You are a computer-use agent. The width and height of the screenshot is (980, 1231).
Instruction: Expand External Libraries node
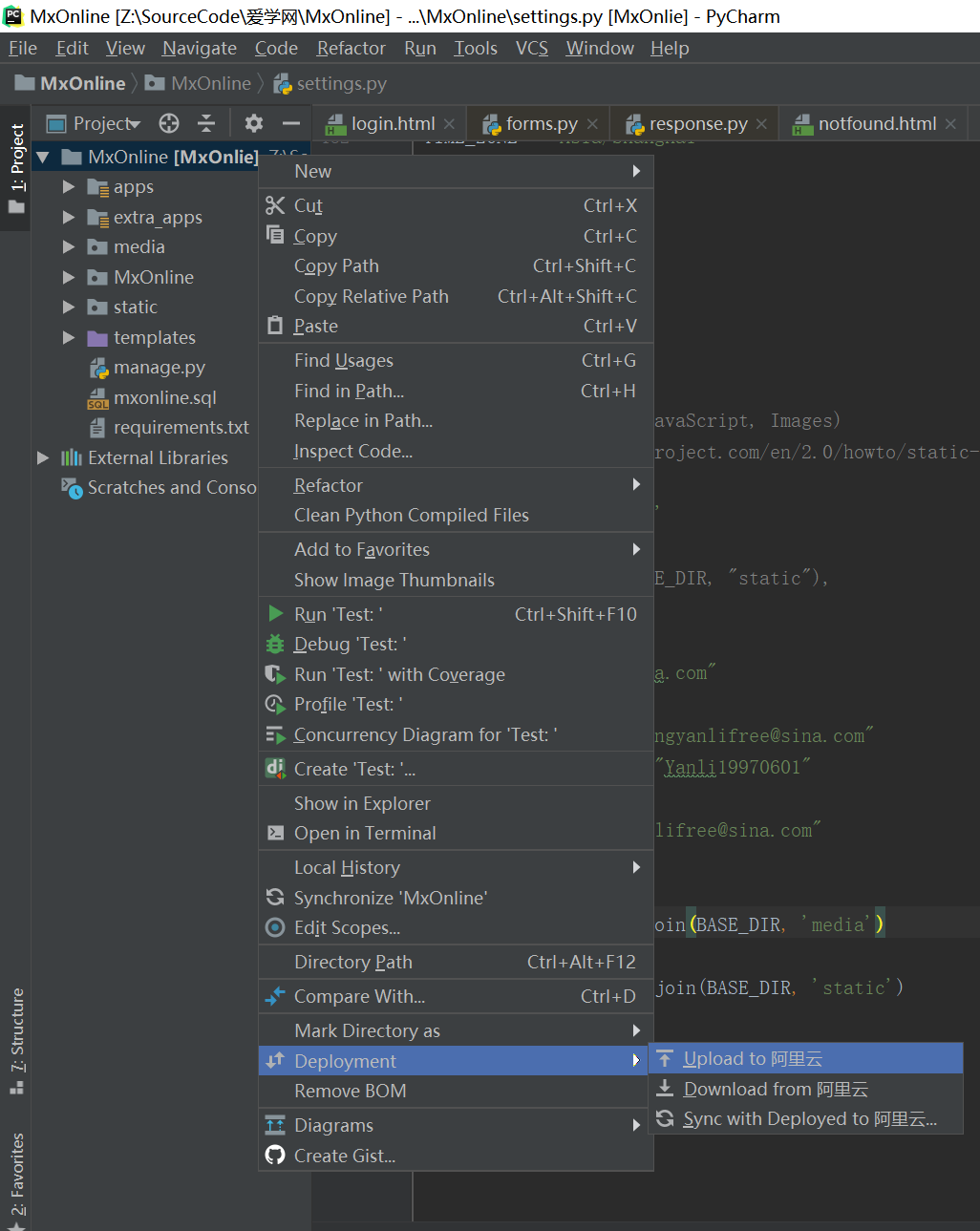click(42, 457)
